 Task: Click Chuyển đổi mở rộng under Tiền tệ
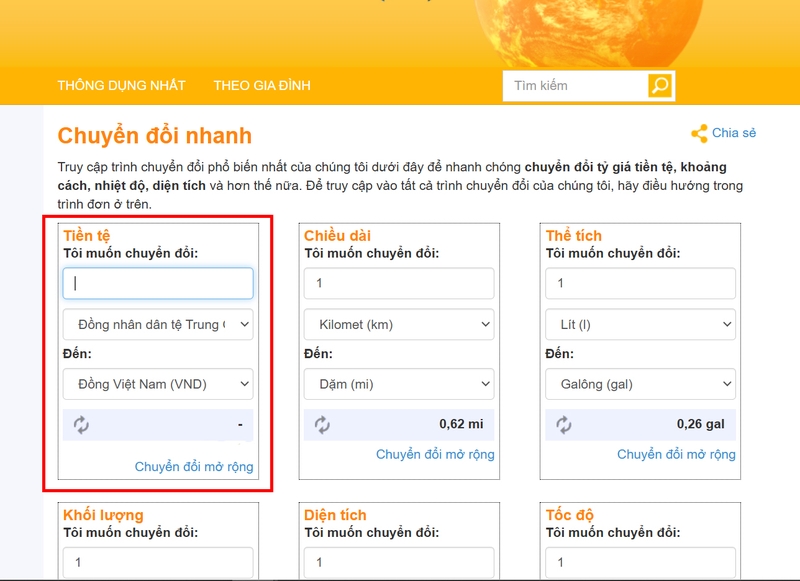click(x=194, y=467)
